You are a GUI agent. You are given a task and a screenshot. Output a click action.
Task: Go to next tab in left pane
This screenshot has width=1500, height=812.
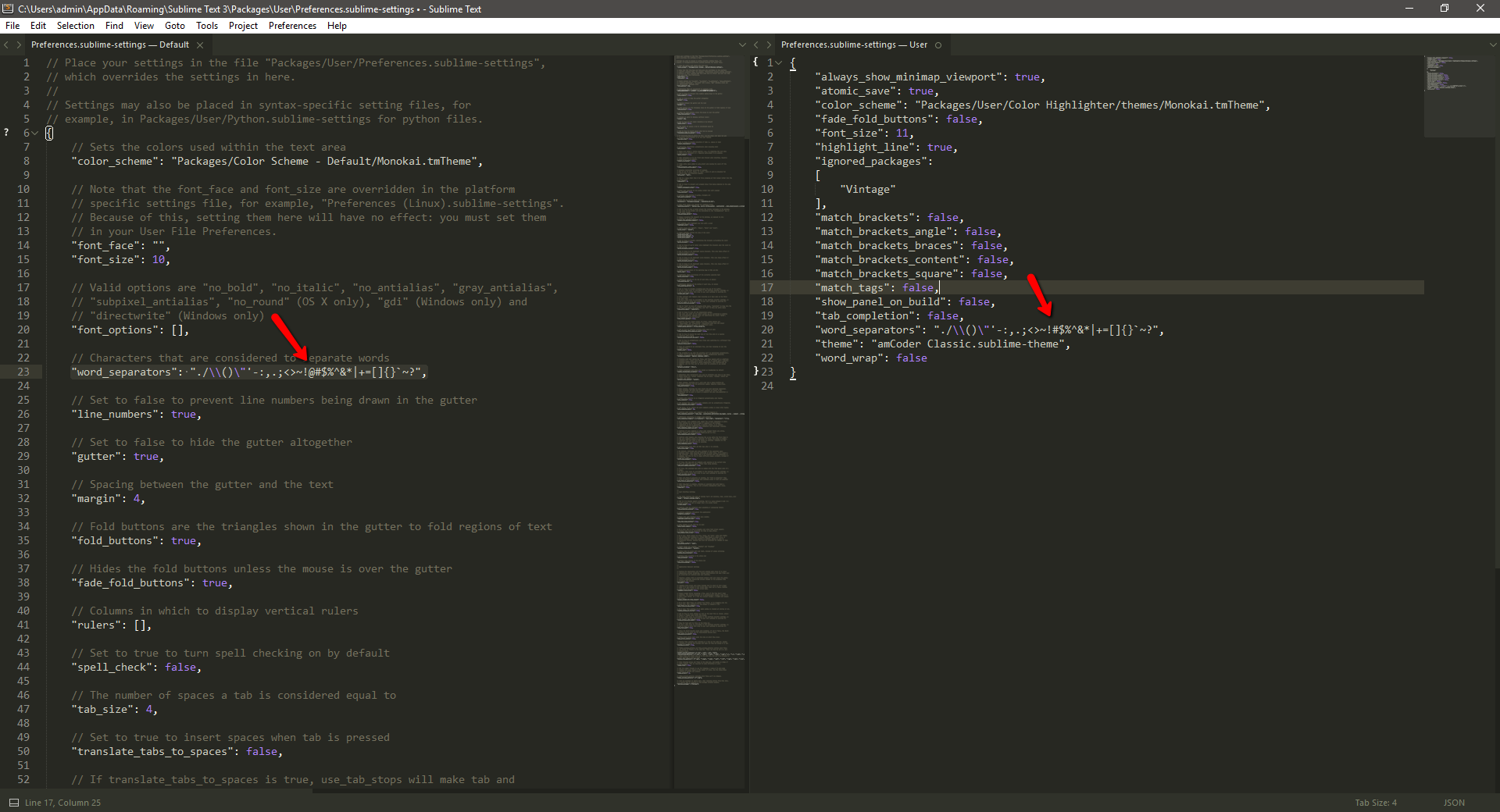19,45
